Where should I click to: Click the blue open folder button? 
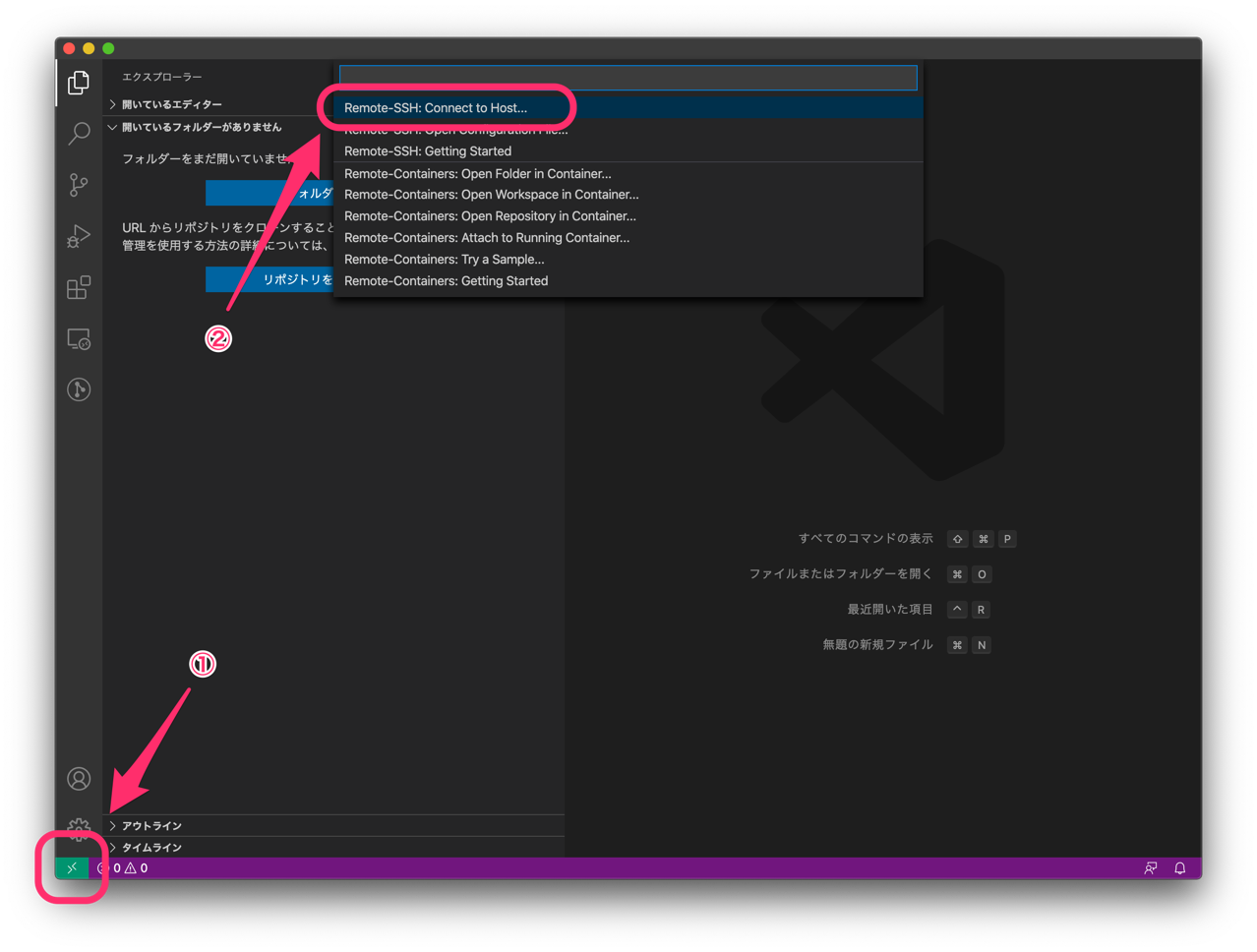point(270,193)
